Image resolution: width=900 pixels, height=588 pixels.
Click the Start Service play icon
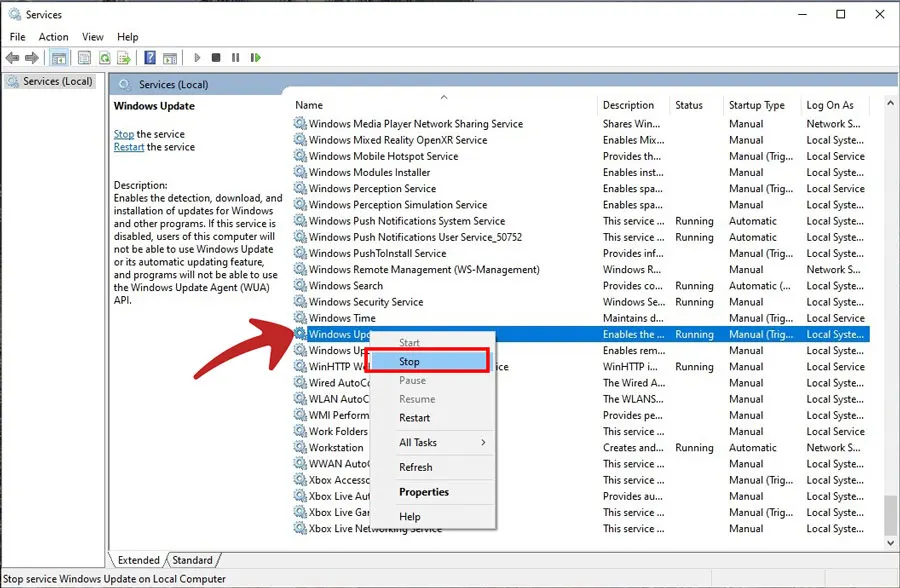(197, 57)
